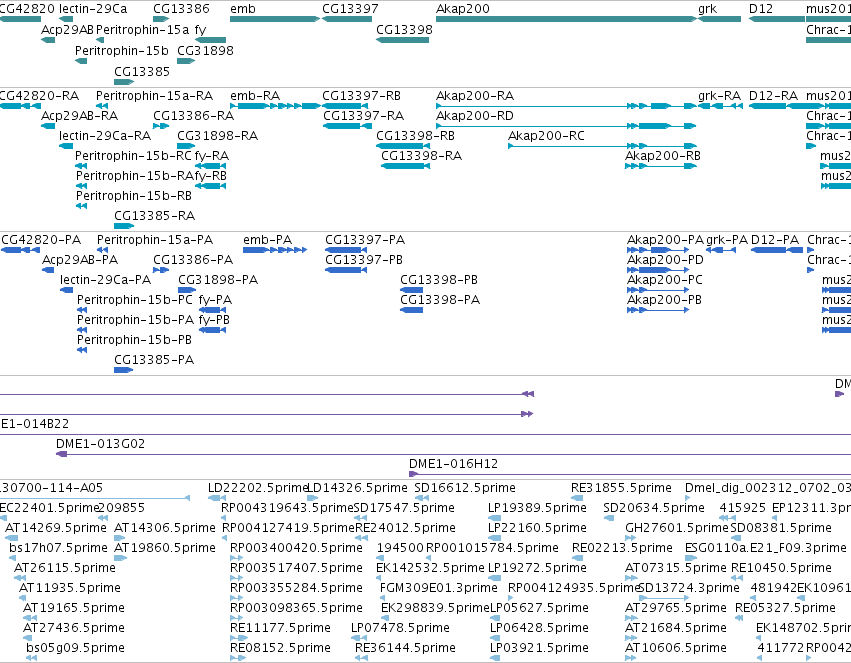
Task: Click the RE11177.5prime EST label
Action: 280,629
